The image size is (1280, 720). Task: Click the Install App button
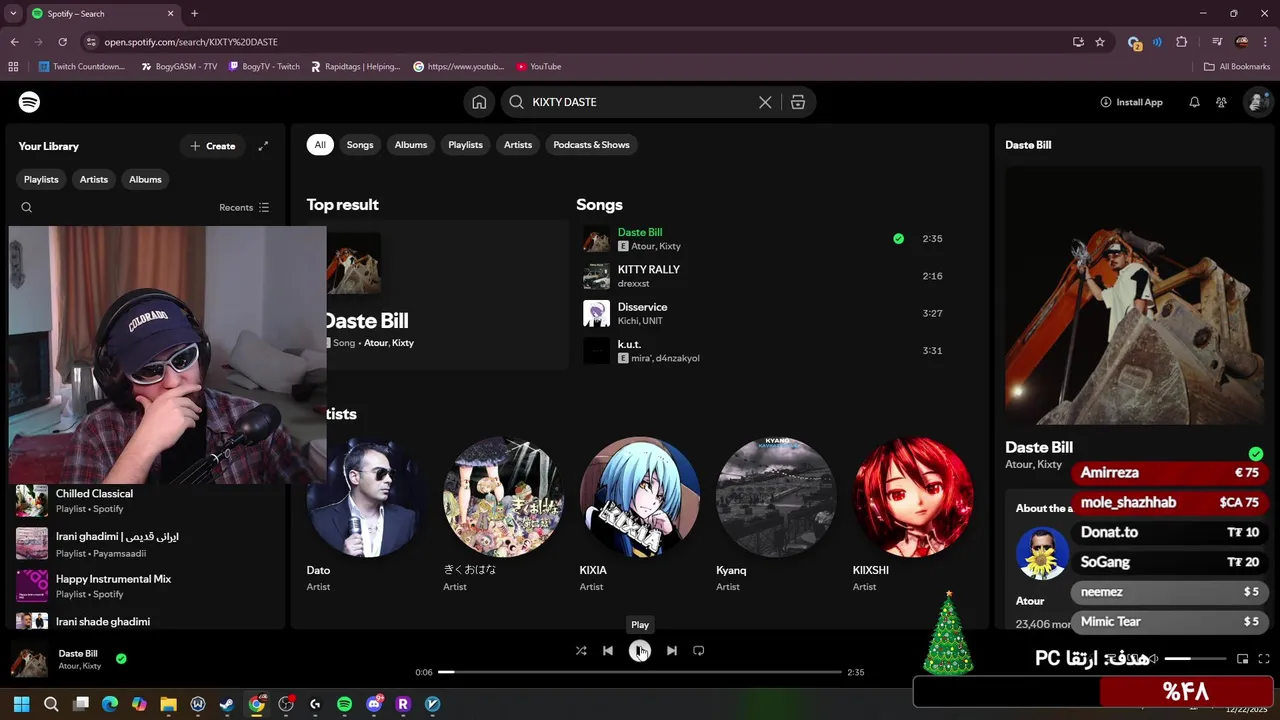[x=1131, y=102]
